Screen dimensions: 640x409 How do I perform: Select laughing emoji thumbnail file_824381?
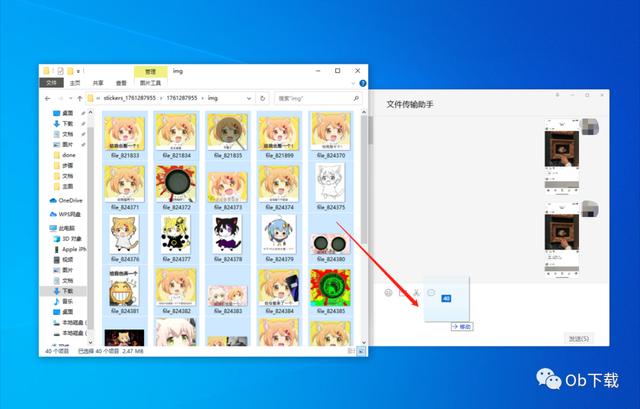(x=124, y=287)
